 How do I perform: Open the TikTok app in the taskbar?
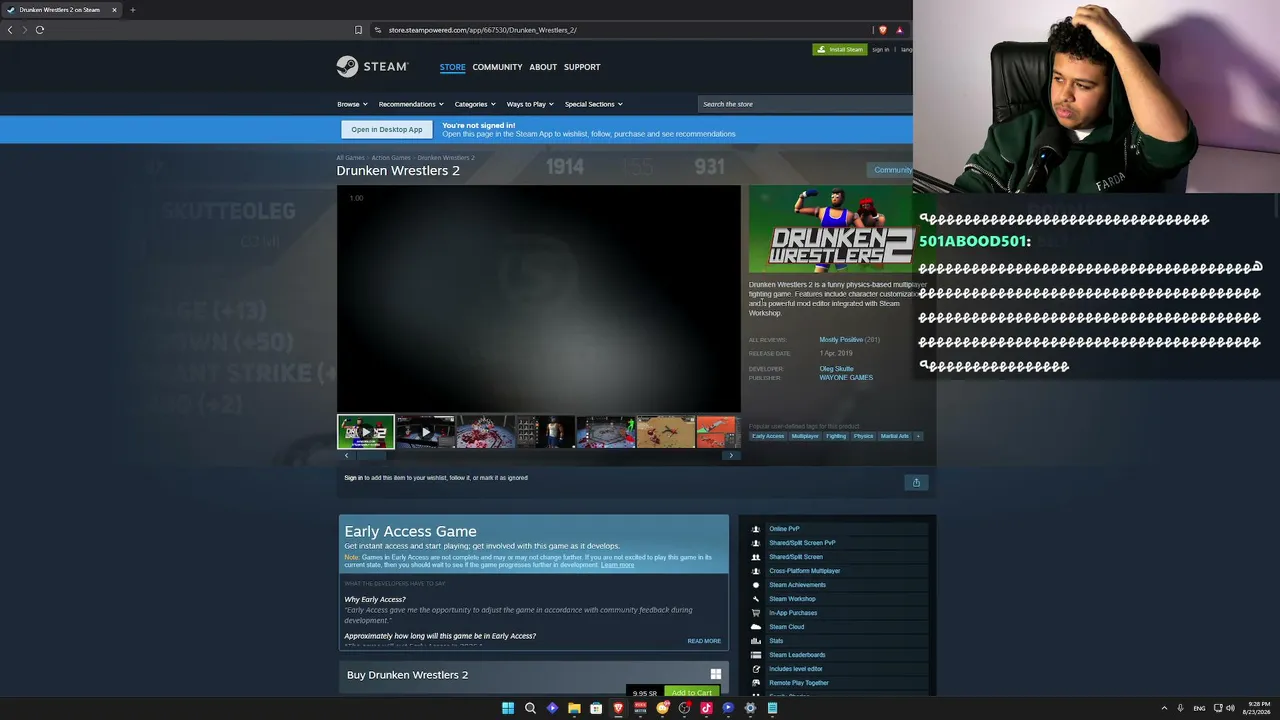(706, 708)
